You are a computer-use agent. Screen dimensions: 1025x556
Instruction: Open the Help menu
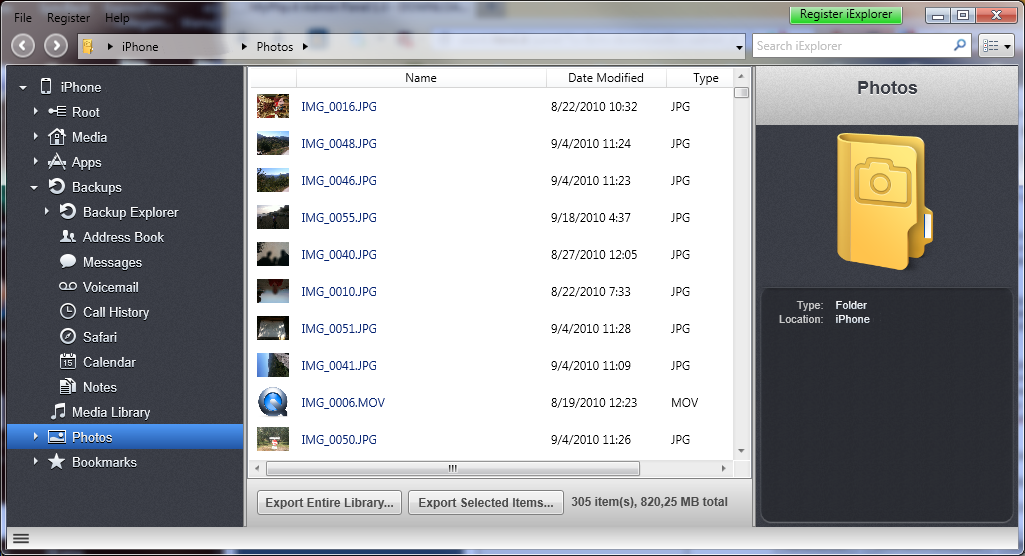point(117,18)
